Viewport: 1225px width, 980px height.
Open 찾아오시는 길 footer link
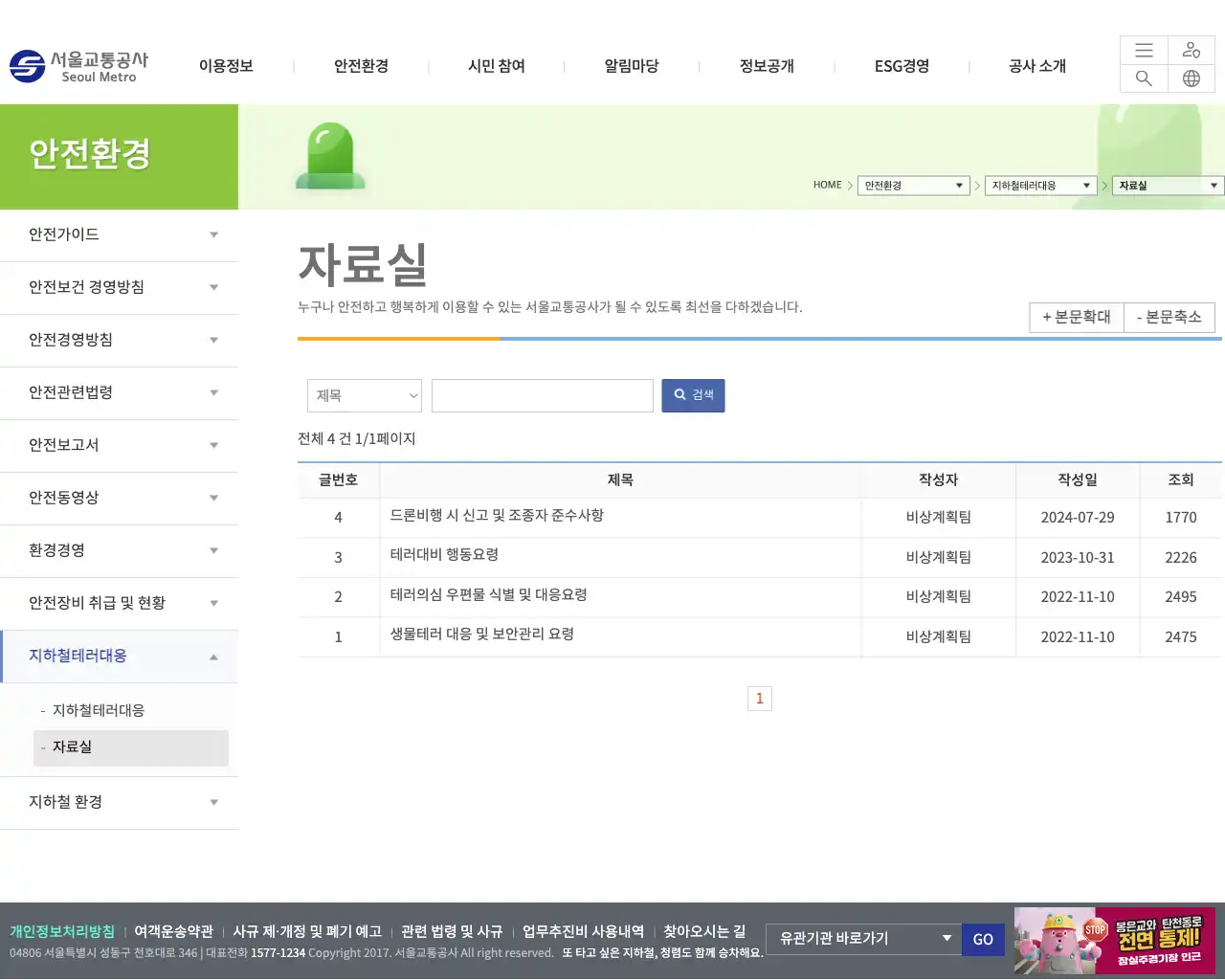[704, 931]
